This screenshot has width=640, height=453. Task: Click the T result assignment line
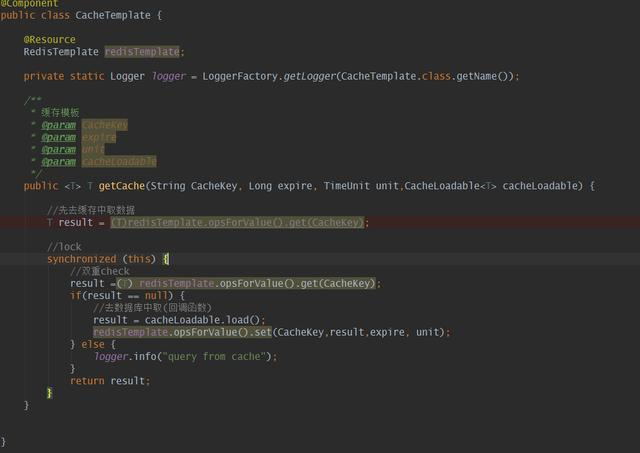208,223
